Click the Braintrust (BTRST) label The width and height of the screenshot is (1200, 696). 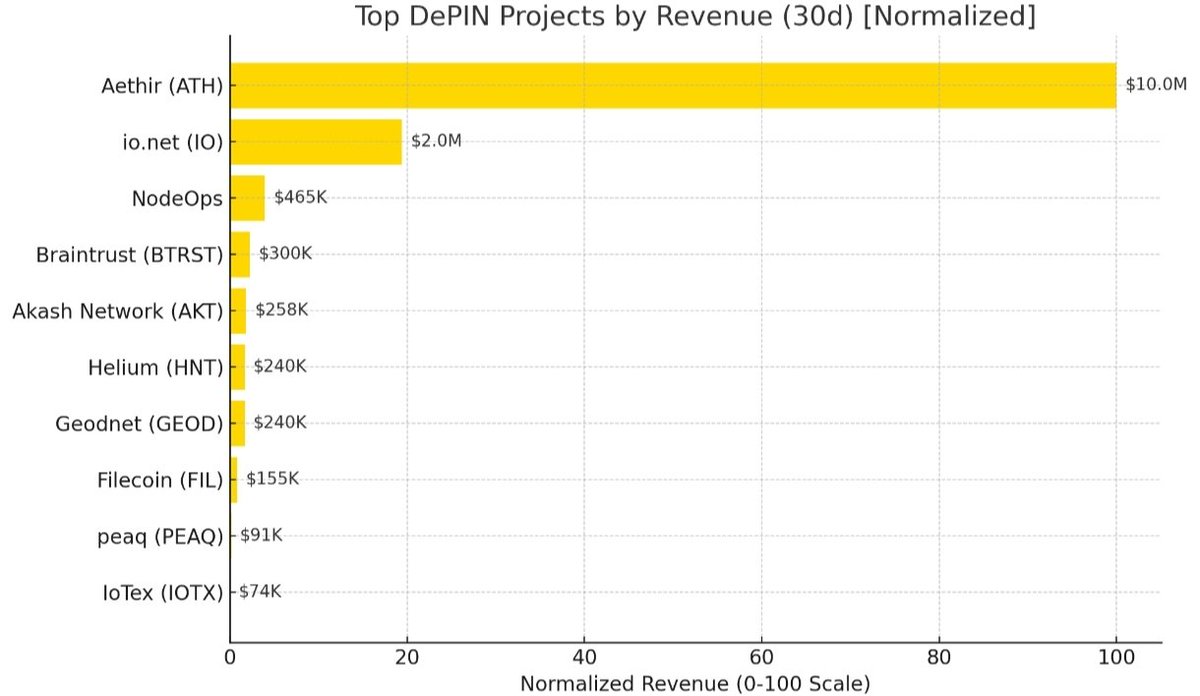pos(129,255)
